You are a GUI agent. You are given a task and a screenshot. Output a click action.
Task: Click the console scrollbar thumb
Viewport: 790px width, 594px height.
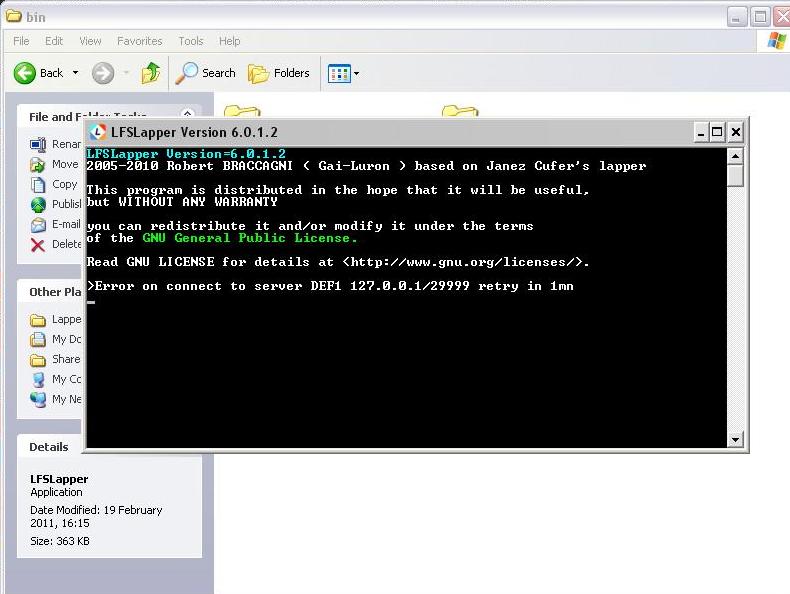(736, 176)
